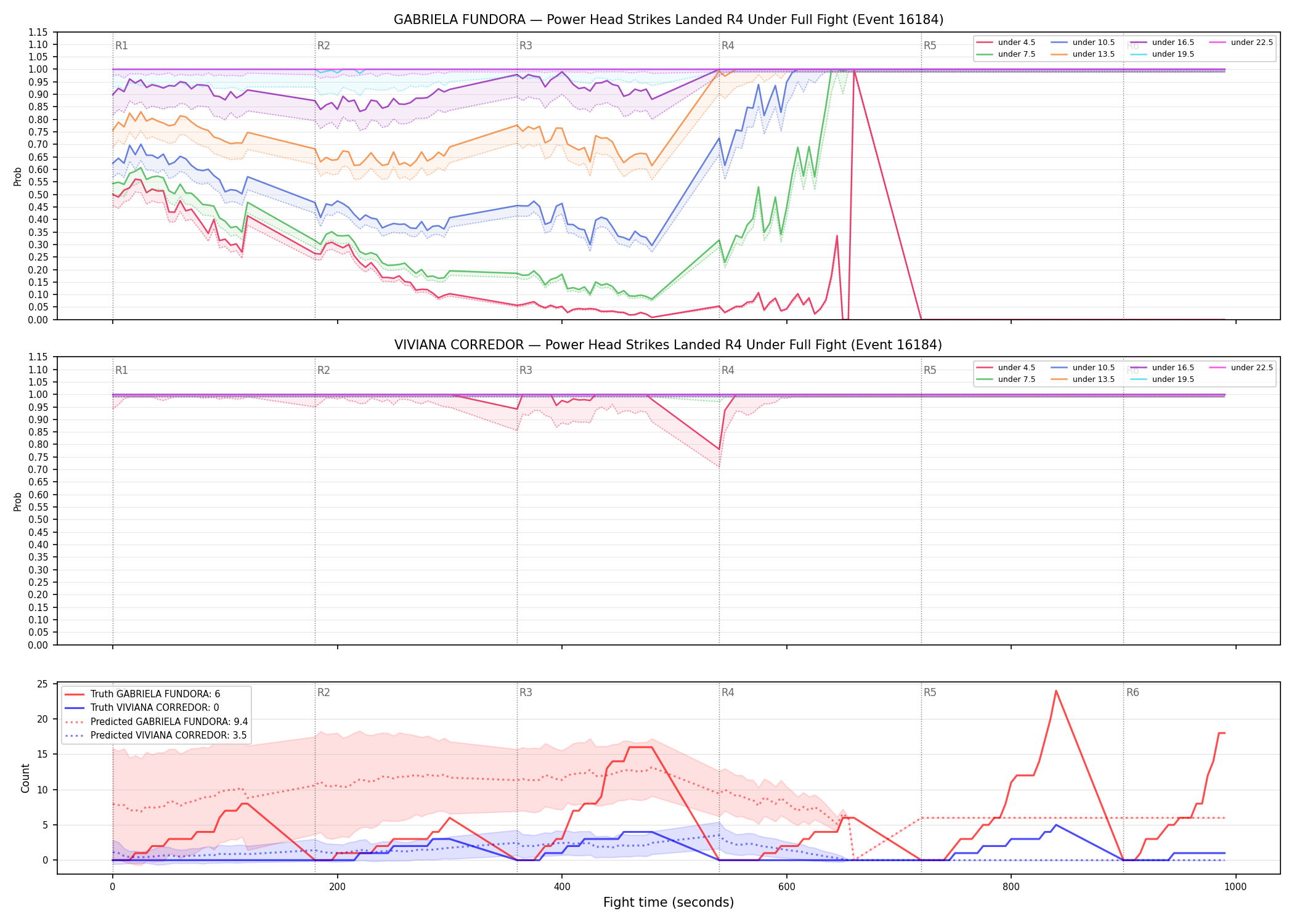Pick 'under 4.5' in Corredor chart legend
The height and width of the screenshot is (924, 1294).
(x=1006, y=368)
